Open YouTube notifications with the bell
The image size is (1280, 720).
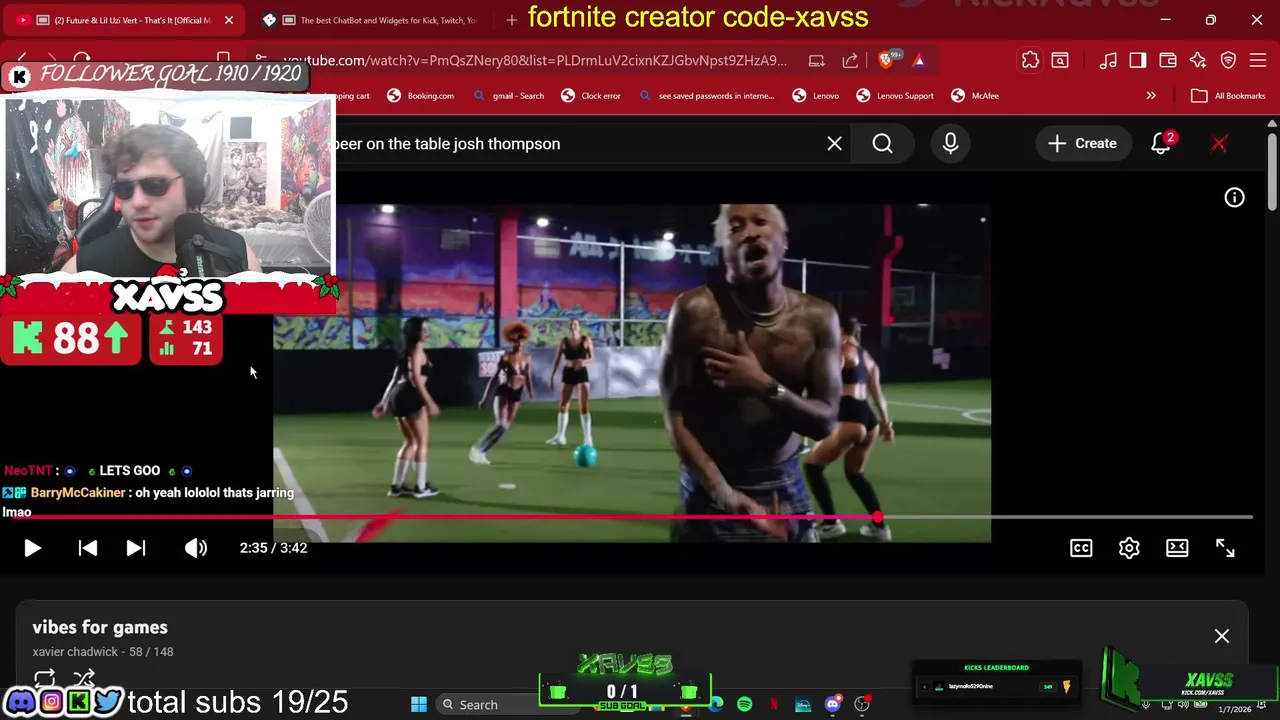pyautogui.click(x=1161, y=144)
